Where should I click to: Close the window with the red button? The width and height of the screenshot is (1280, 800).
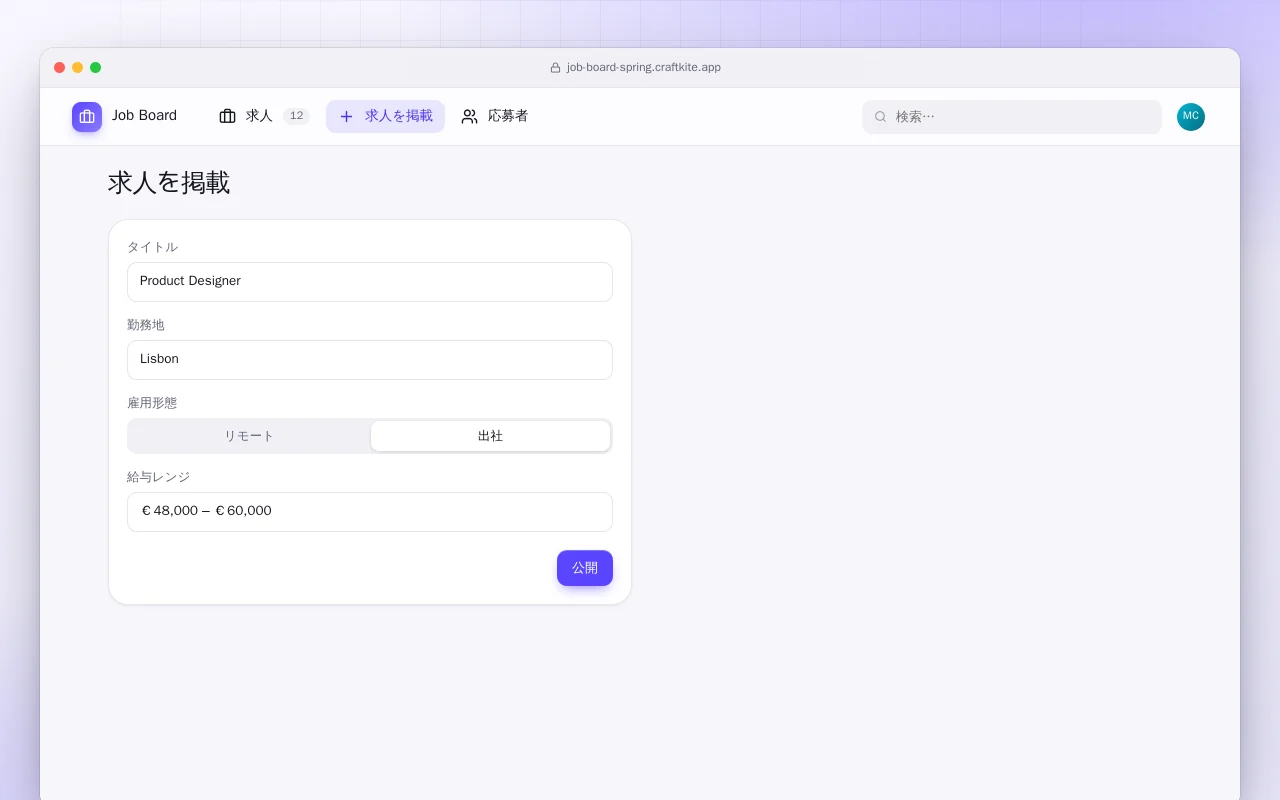coord(60,68)
